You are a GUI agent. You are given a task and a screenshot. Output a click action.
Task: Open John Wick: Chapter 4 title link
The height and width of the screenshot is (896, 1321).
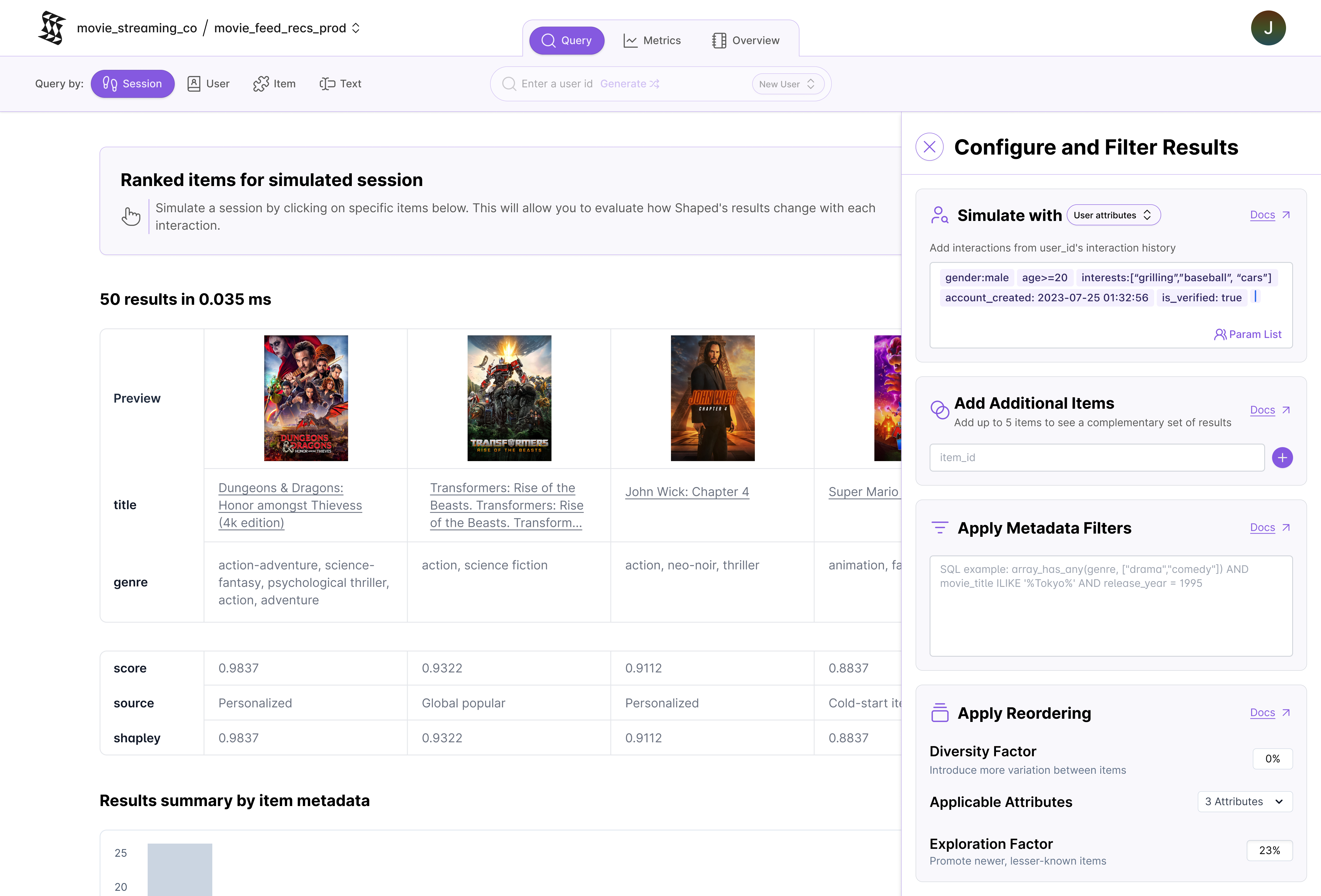pos(687,491)
